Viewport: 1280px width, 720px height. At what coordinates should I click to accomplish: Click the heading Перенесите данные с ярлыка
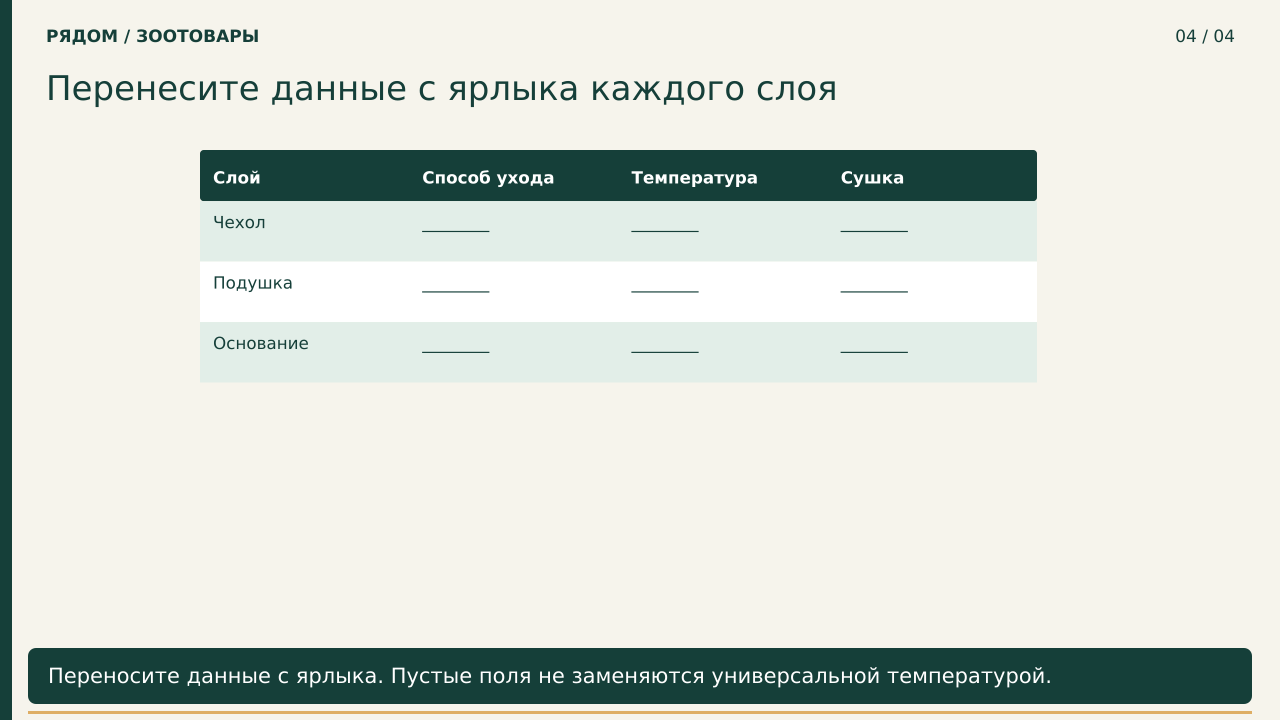(441, 89)
